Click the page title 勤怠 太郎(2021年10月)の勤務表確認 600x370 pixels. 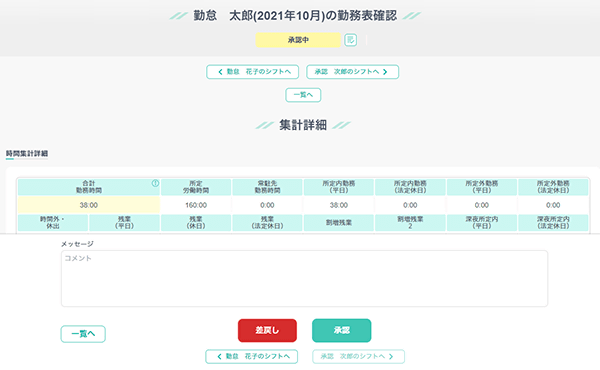[x=295, y=16]
